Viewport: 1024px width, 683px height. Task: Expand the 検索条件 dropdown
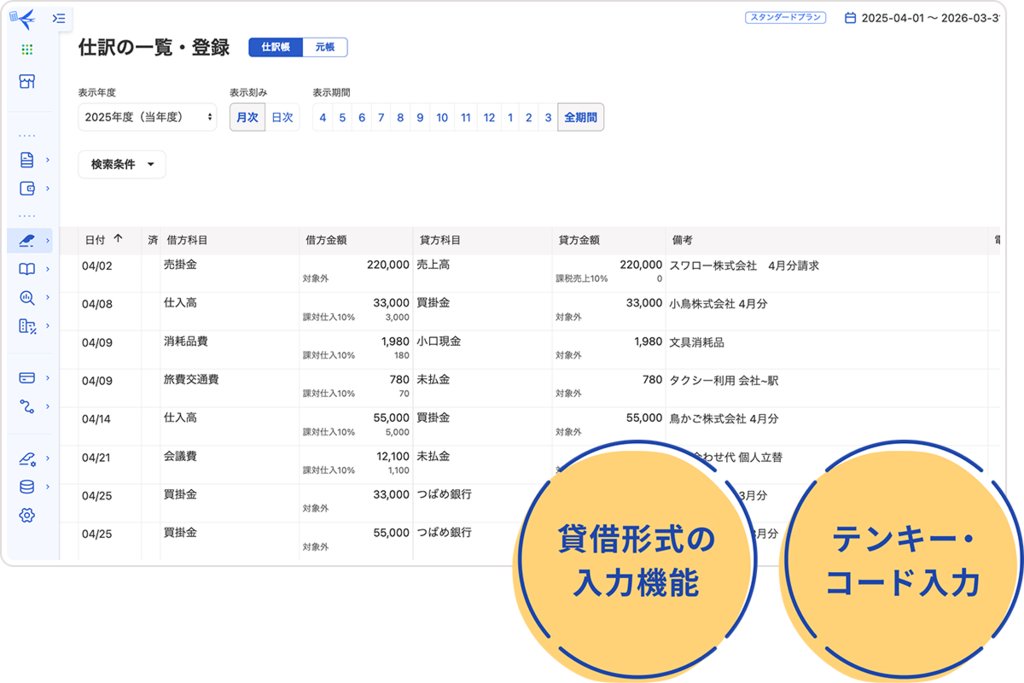tap(122, 165)
